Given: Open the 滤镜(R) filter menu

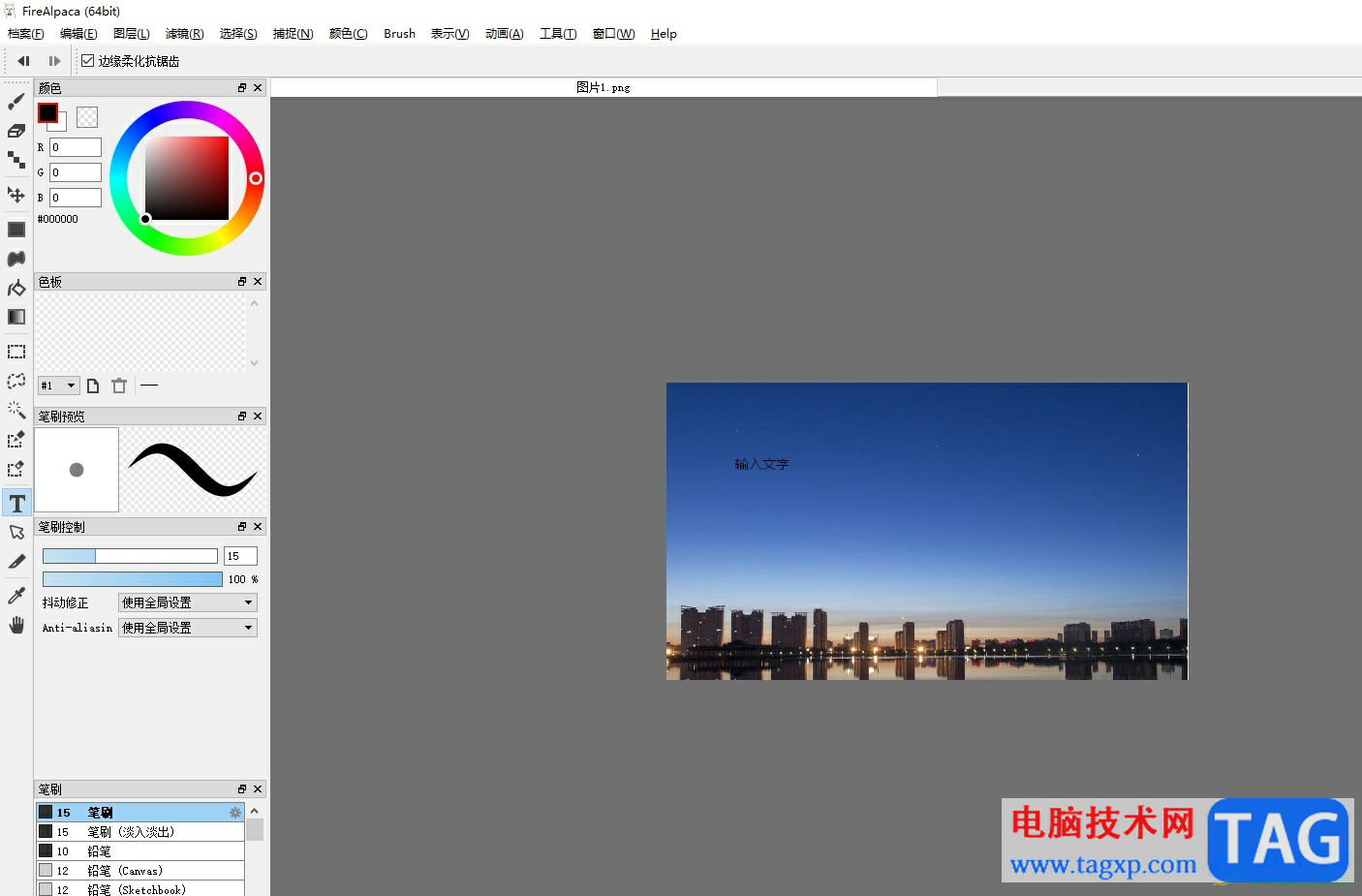Looking at the screenshot, I should pos(185,34).
